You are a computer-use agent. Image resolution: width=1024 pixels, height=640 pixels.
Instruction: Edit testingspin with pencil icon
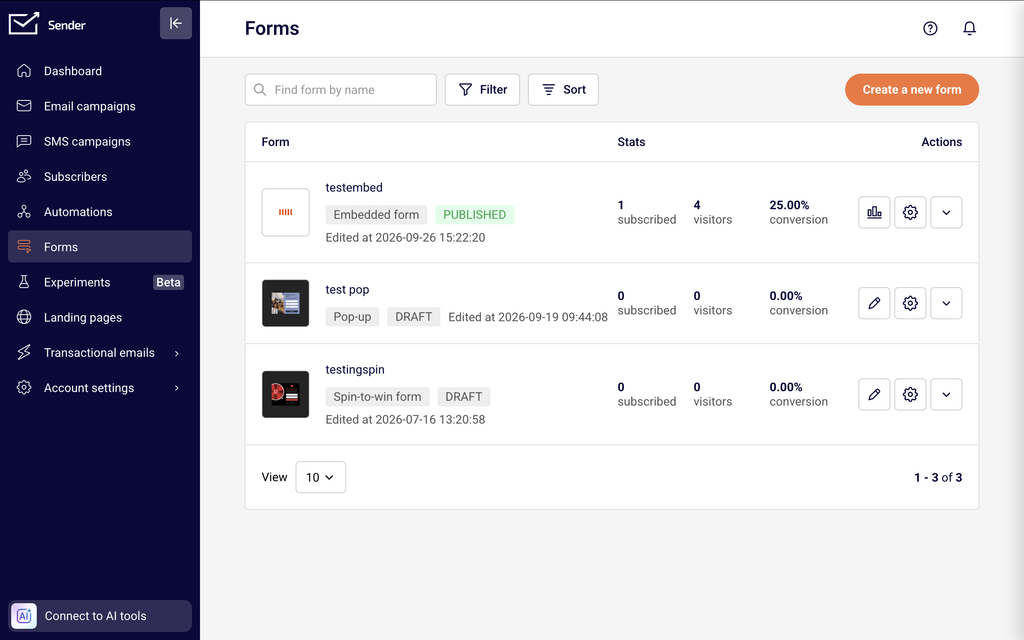tap(874, 394)
